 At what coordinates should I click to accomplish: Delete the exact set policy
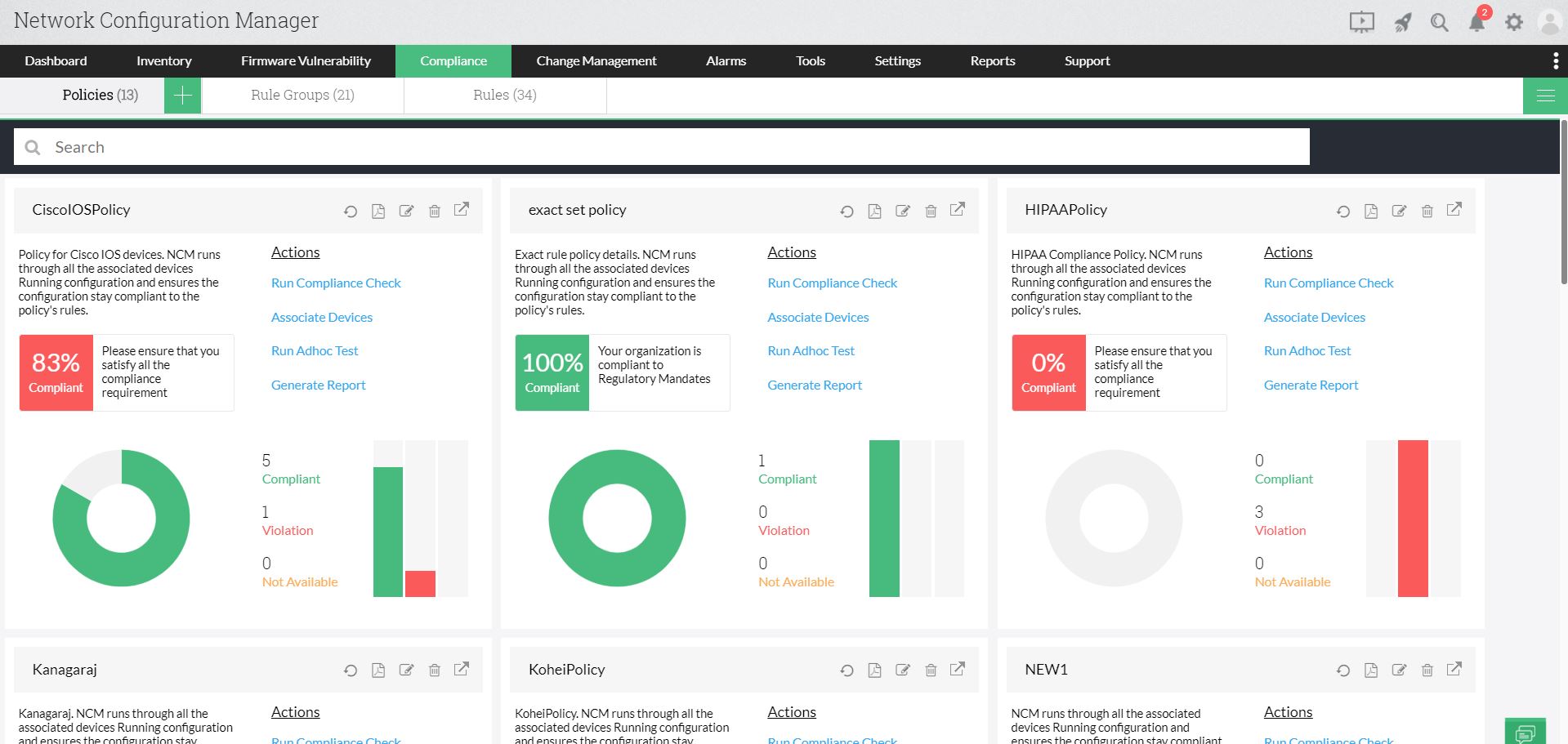[x=931, y=212]
